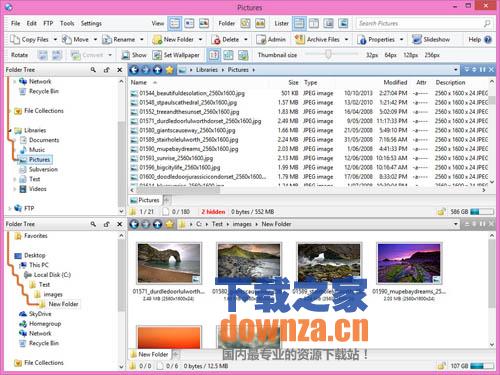Image resolution: width=500 pixels, height=375 pixels.
Task: Click the Delete toolbar button
Action: coord(225,40)
